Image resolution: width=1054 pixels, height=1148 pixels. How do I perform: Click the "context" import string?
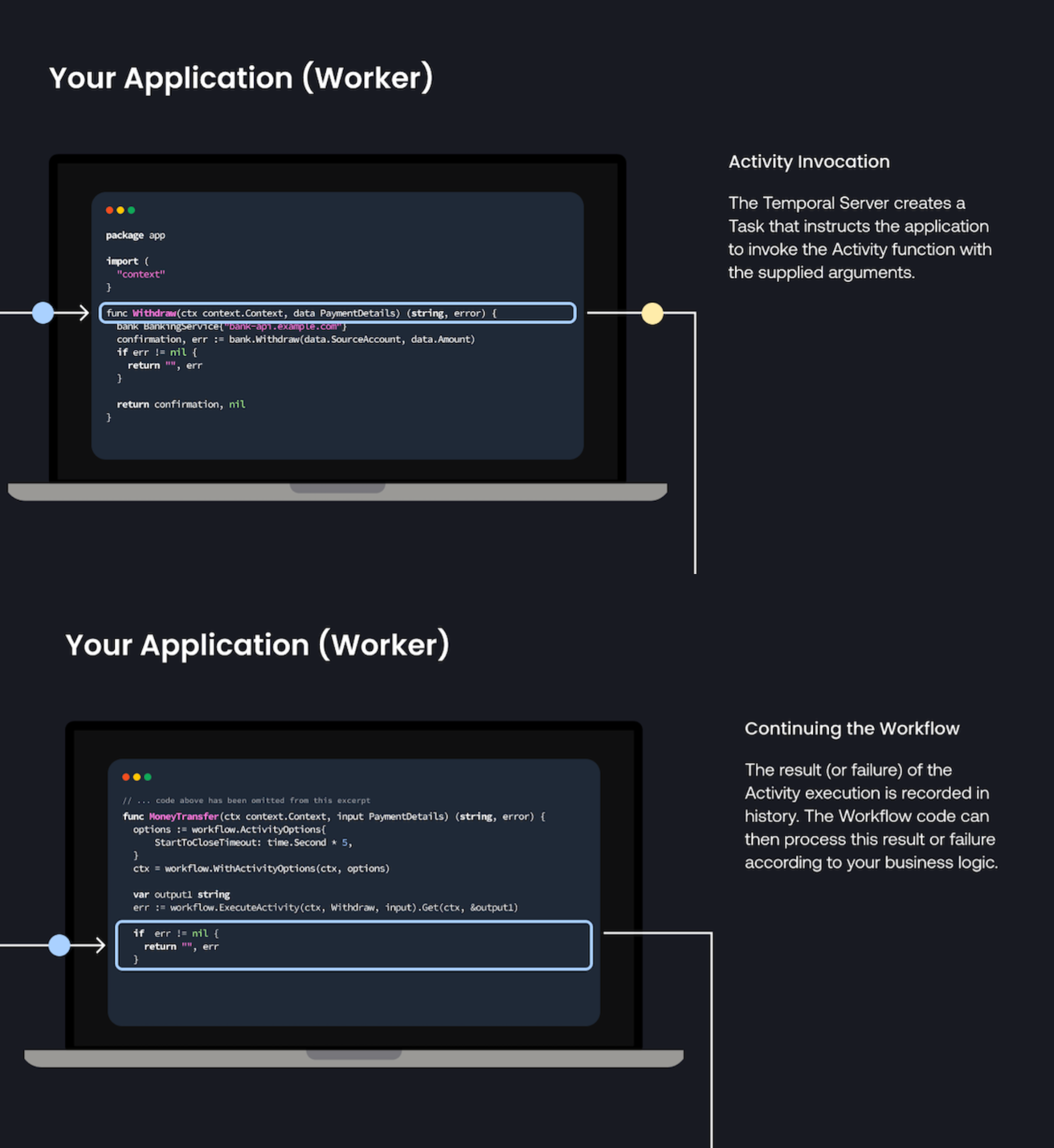(x=141, y=274)
